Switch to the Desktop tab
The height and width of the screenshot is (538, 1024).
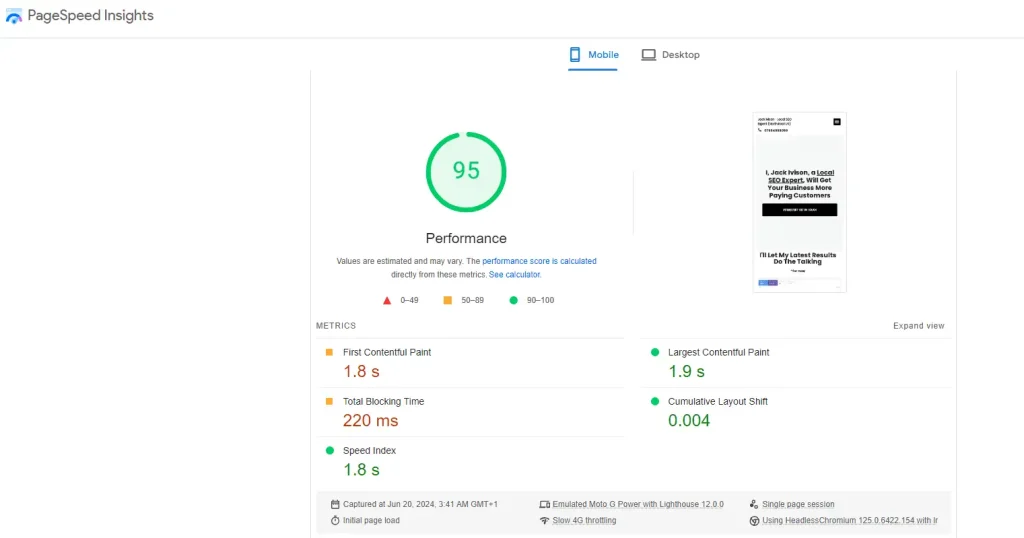point(671,55)
